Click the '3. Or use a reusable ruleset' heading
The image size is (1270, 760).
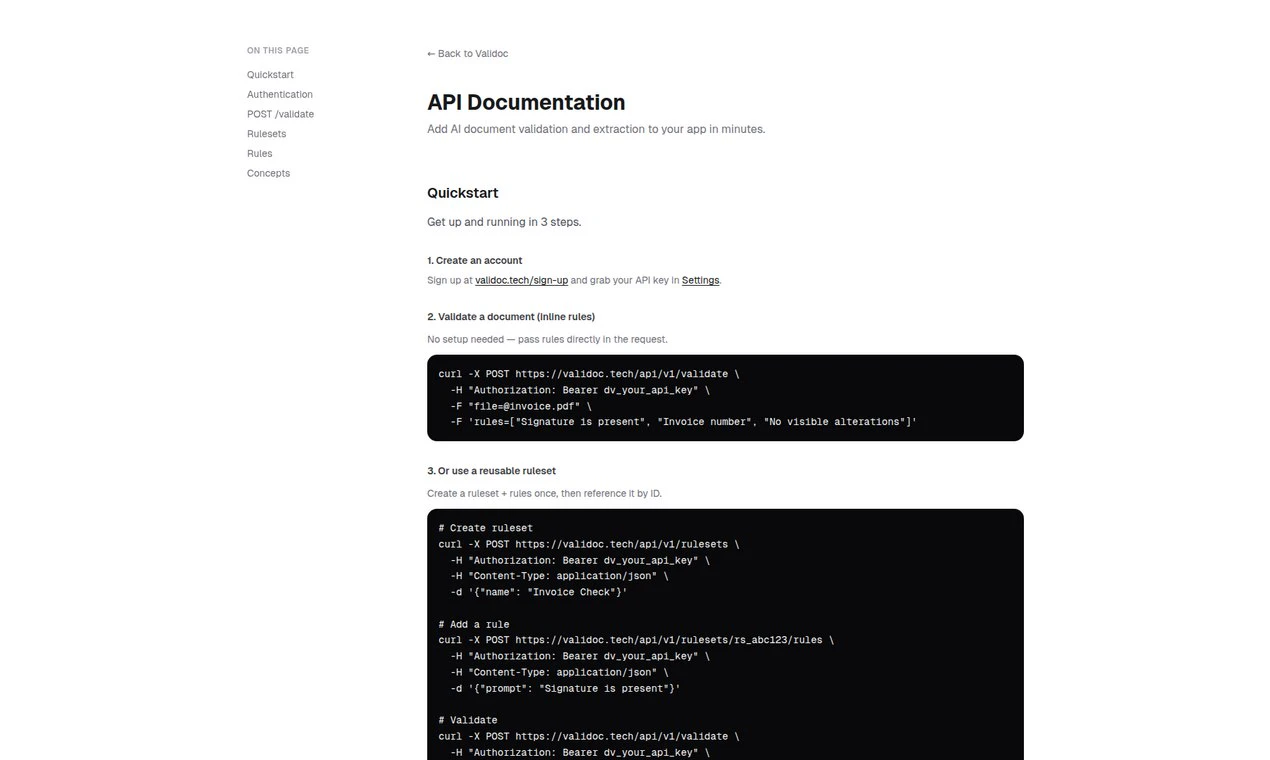pyautogui.click(x=491, y=470)
